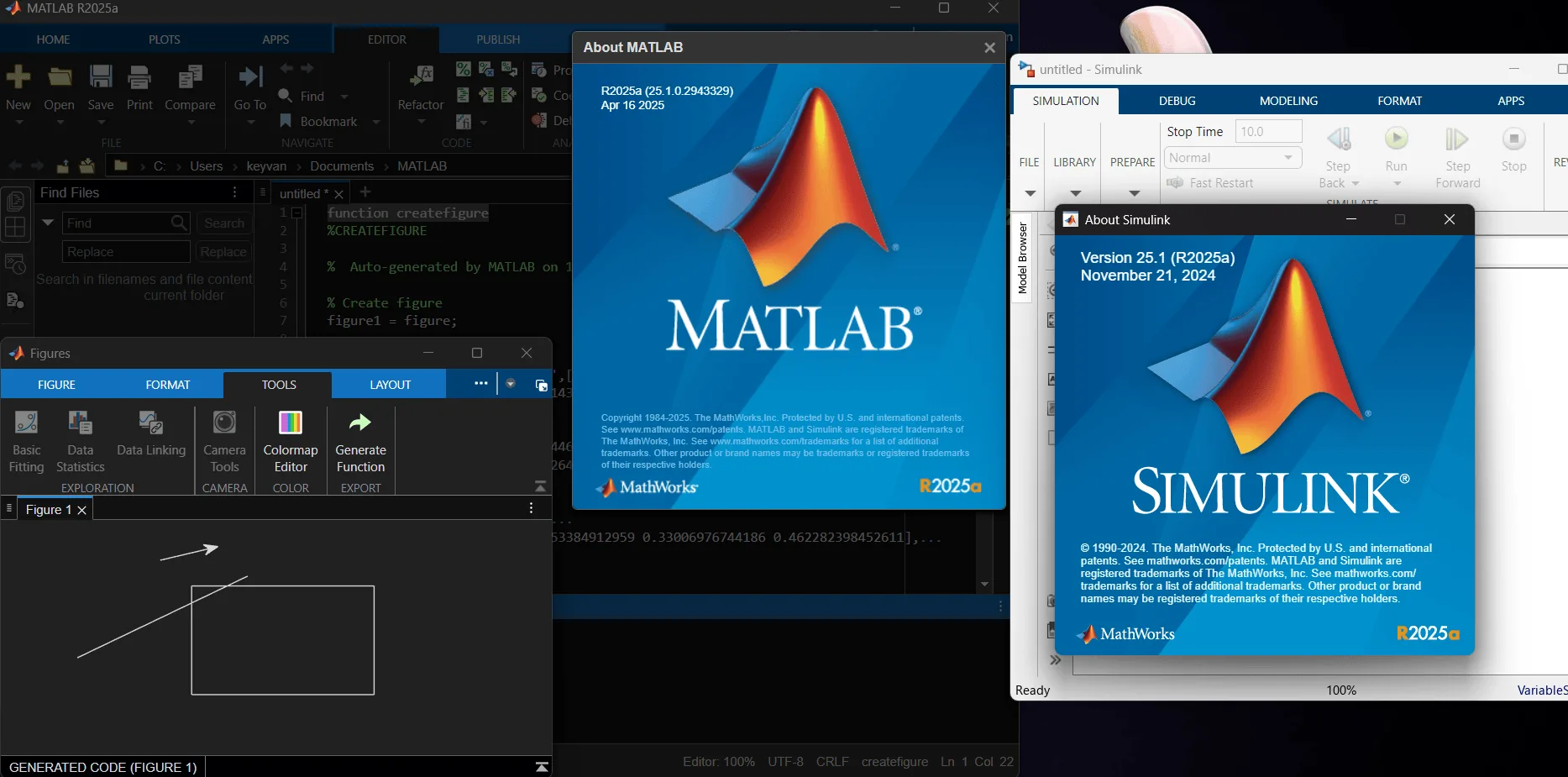Open the Figures quick access dropdown arrow
This screenshot has height=777, width=1568.
511,384
